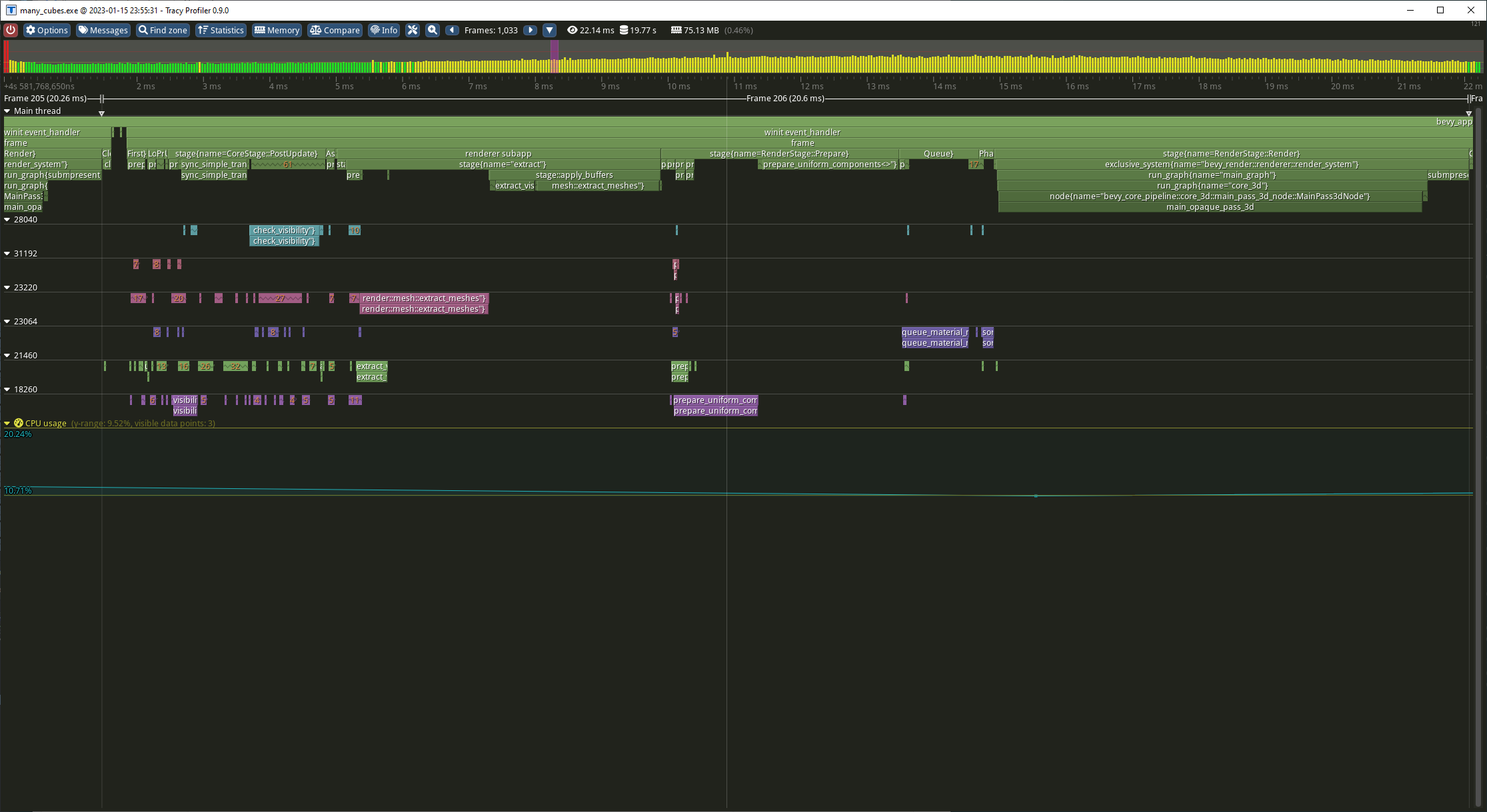Click the purple highlighted frame in overview bar

pyautogui.click(x=554, y=57)
